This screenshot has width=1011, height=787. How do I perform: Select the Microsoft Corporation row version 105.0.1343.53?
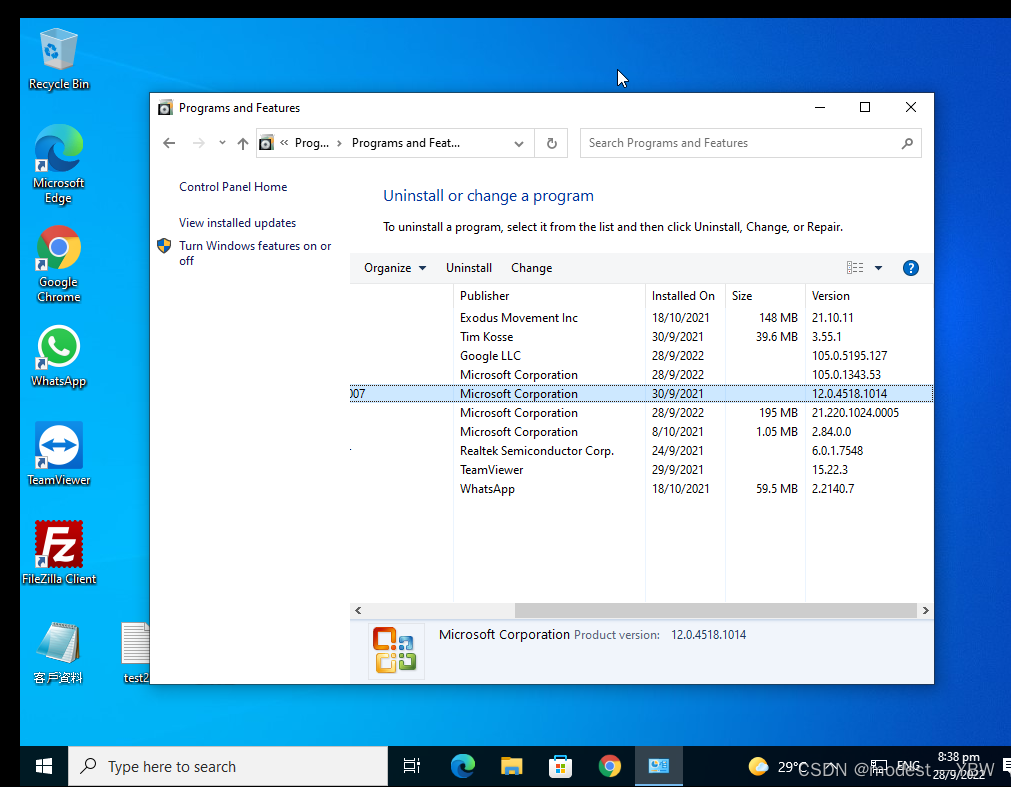[642, 374]
